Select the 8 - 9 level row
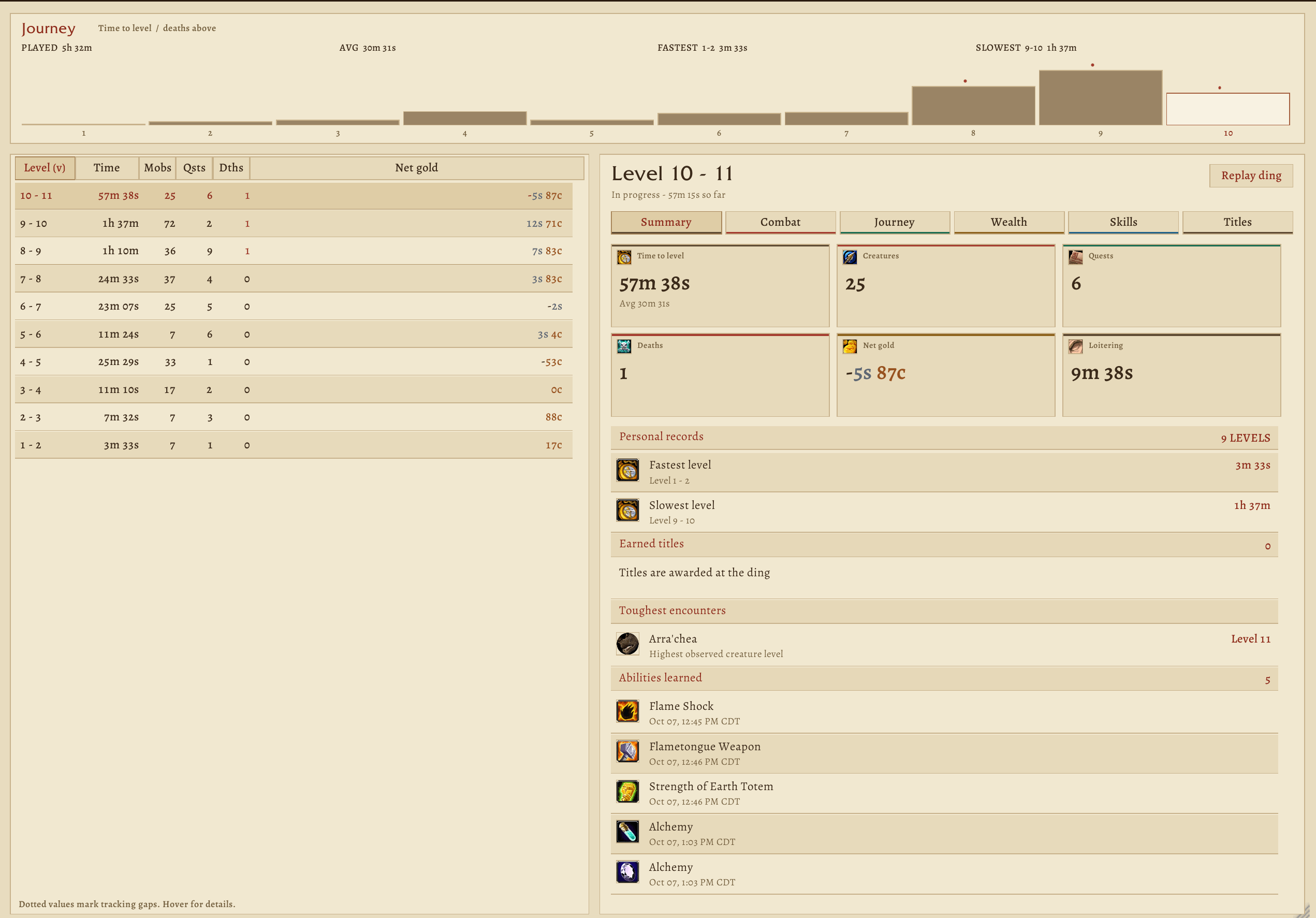Image resolution: width=1316 pixels, height=918 pixels. [x=294, y=251]
